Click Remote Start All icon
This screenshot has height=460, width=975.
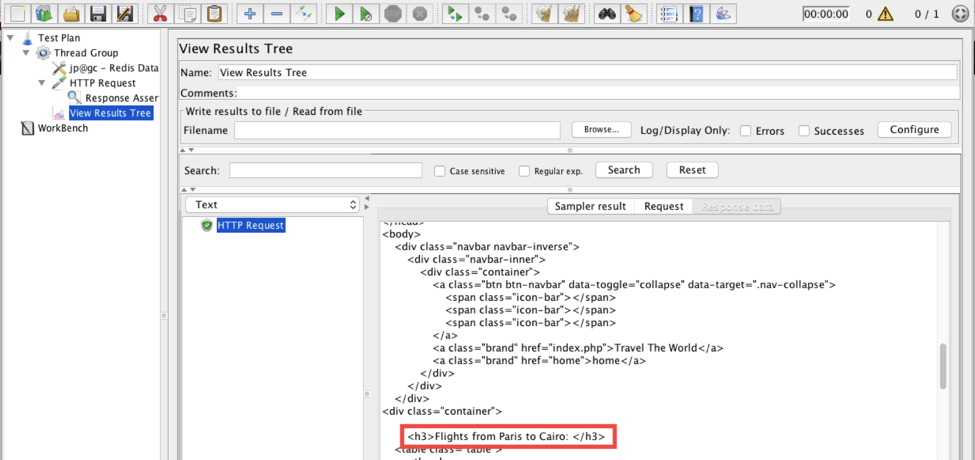coord(455,12)
